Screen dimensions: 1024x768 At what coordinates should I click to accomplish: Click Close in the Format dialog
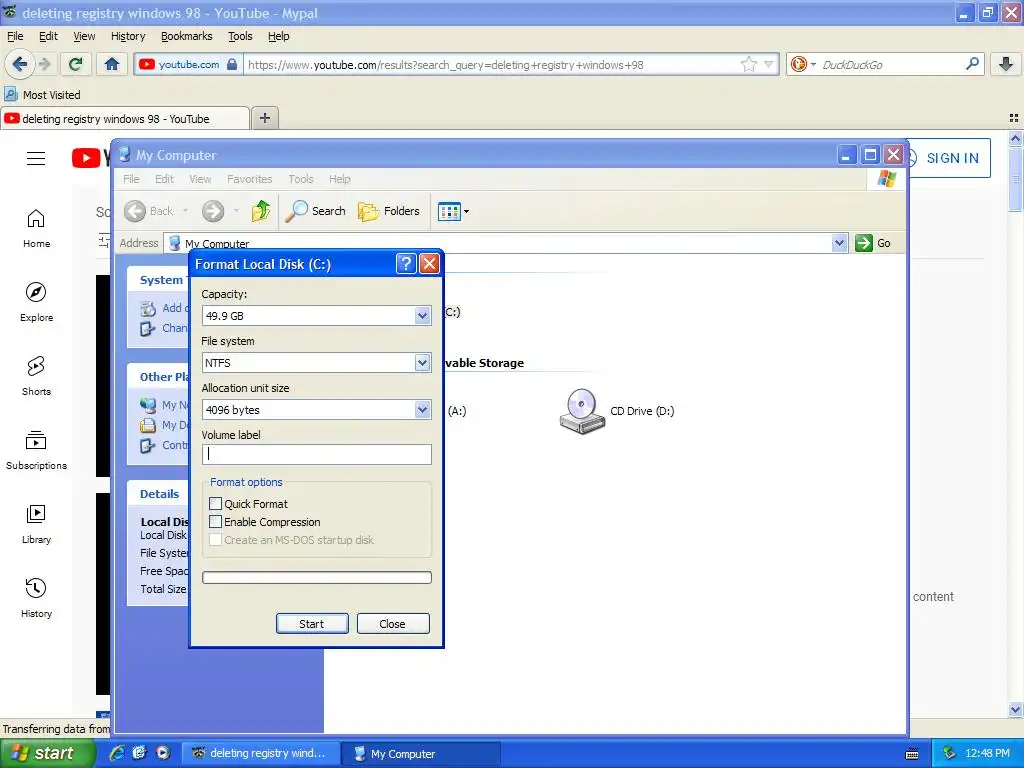tap(392, 624)
